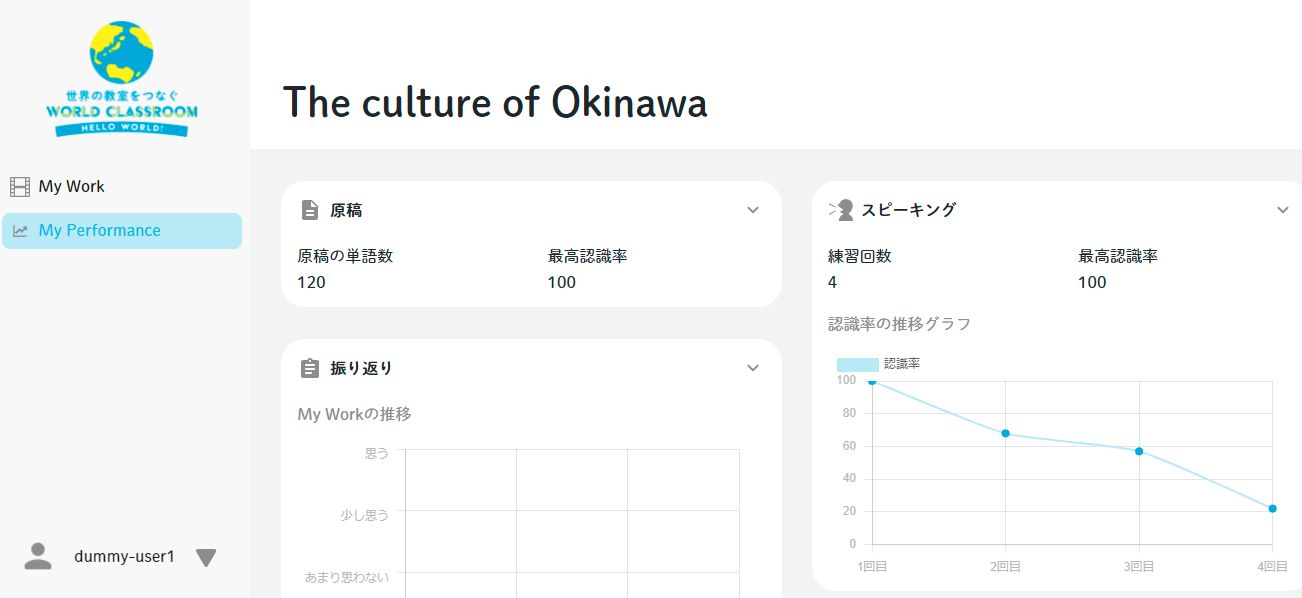Click the dummy-user1 username label
This screenshot has width=1302, height=598.
(124, 557)
